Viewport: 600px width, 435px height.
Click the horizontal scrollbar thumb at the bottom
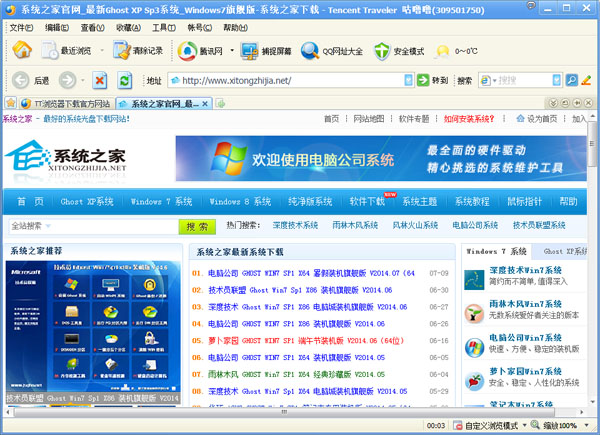click(x=284, y=412)
